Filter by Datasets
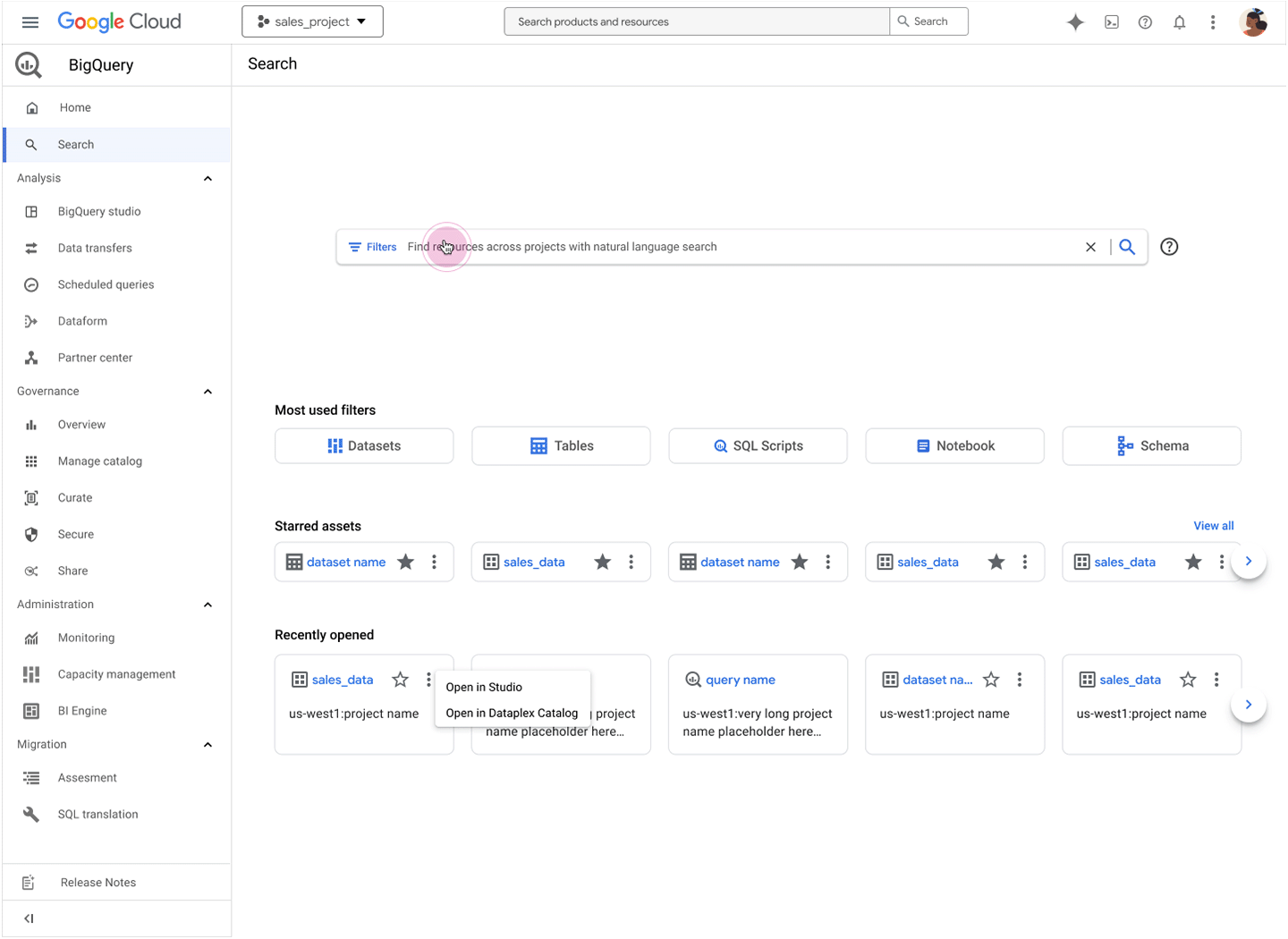Image resolution: width=1288 pixels, height=939 pixels. pyautogui.click(x=364, y=445)
